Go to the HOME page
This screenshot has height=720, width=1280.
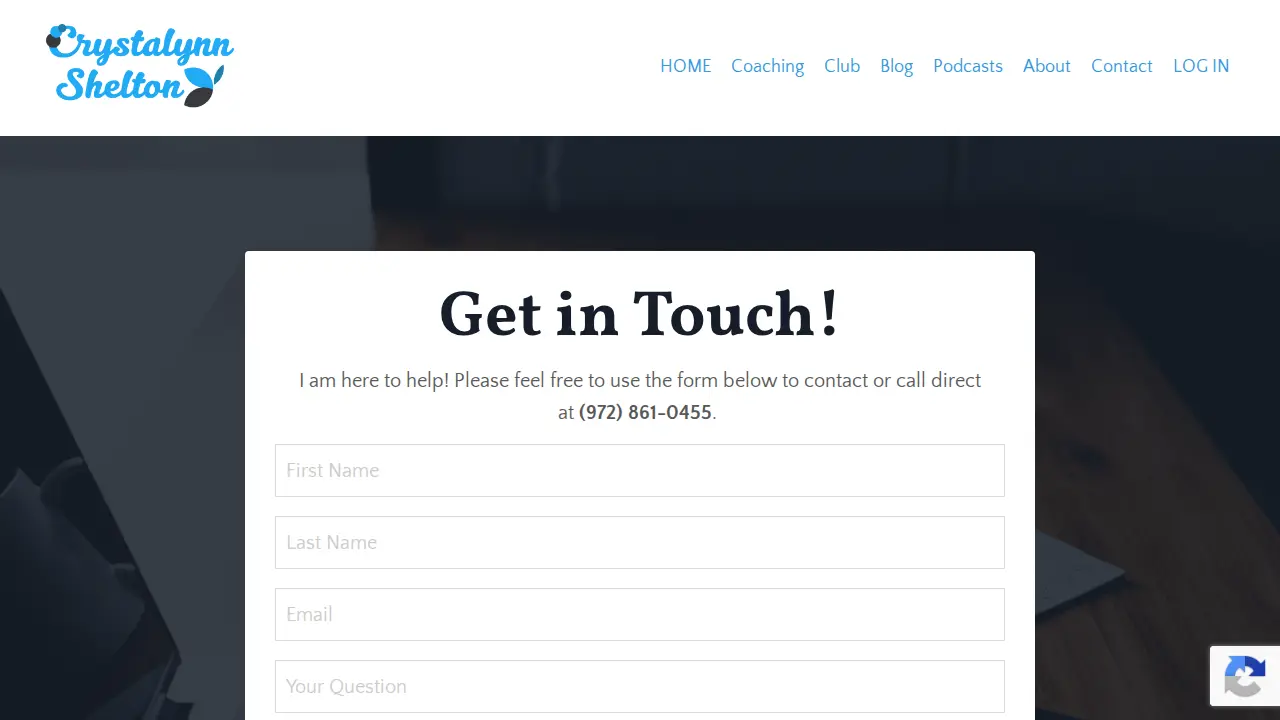tap(686, 66)
